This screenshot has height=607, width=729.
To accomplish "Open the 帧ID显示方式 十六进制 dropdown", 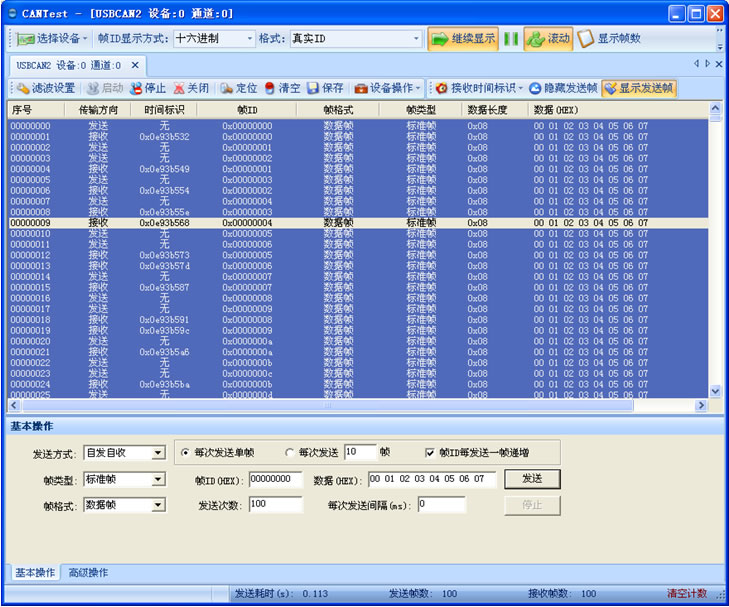I will 250,38.
